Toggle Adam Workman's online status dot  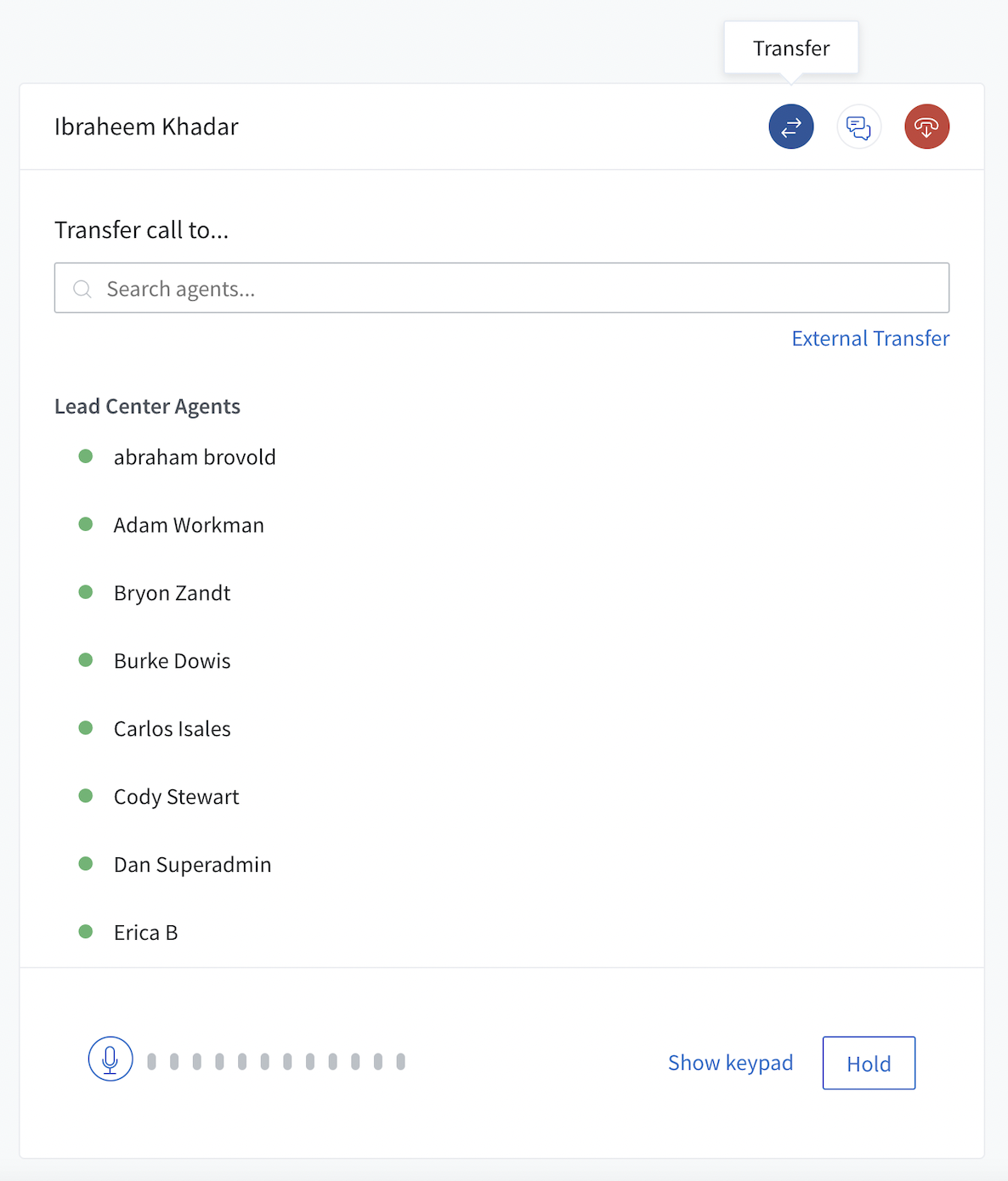click(x=85, y=524)
